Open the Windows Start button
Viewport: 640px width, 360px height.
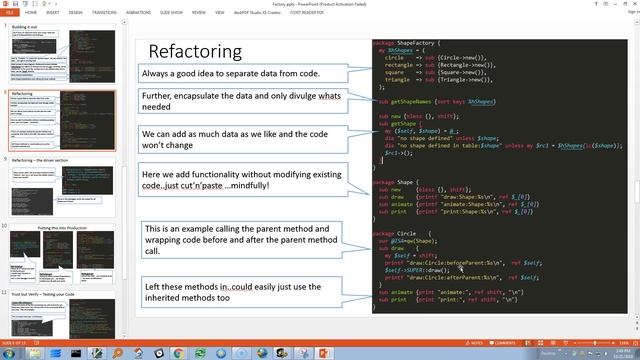pos(9,353)
